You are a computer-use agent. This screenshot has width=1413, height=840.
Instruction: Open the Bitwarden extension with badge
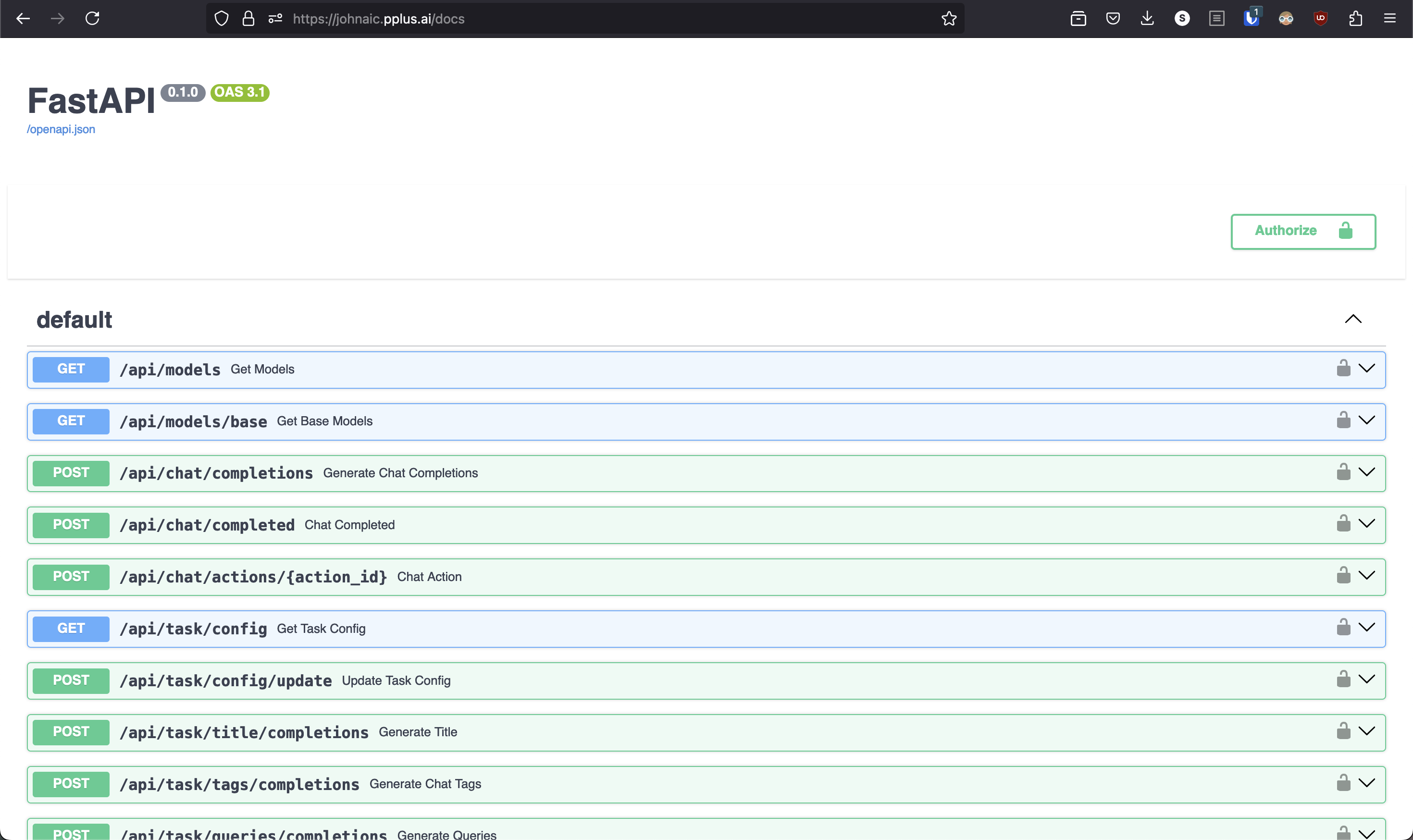click(x=1252, y=18)
